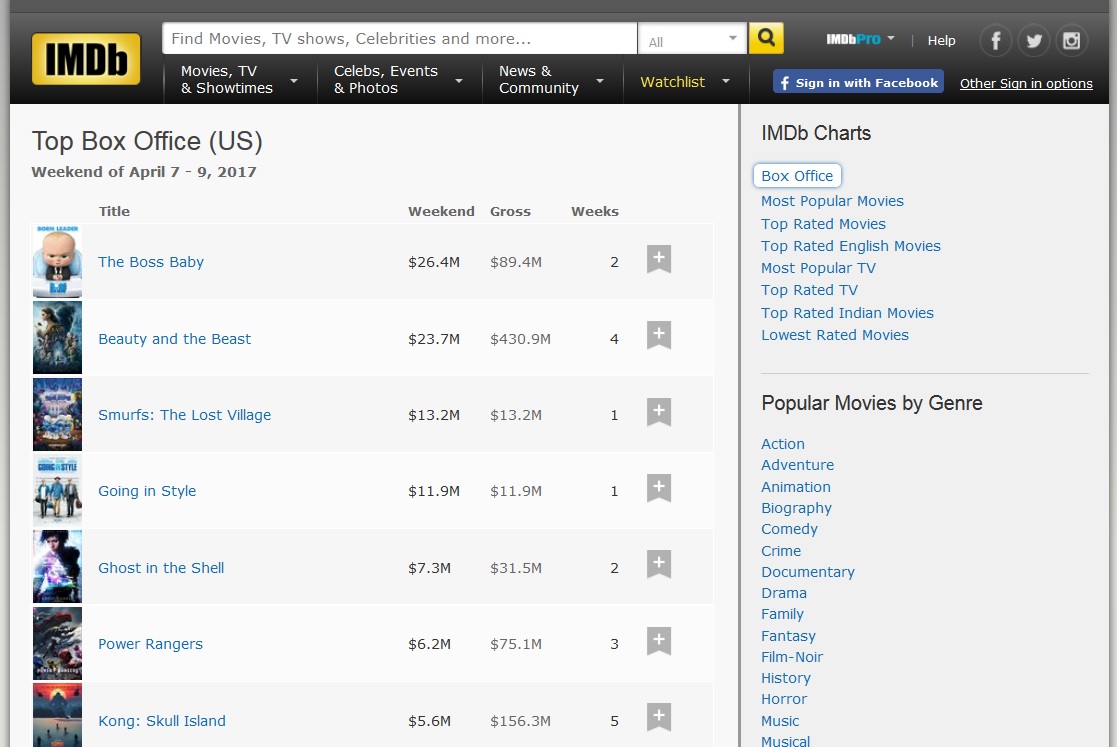Browse the Music genre
Image resolution: width=1117 pixels, height=747 pixels.
780,721
